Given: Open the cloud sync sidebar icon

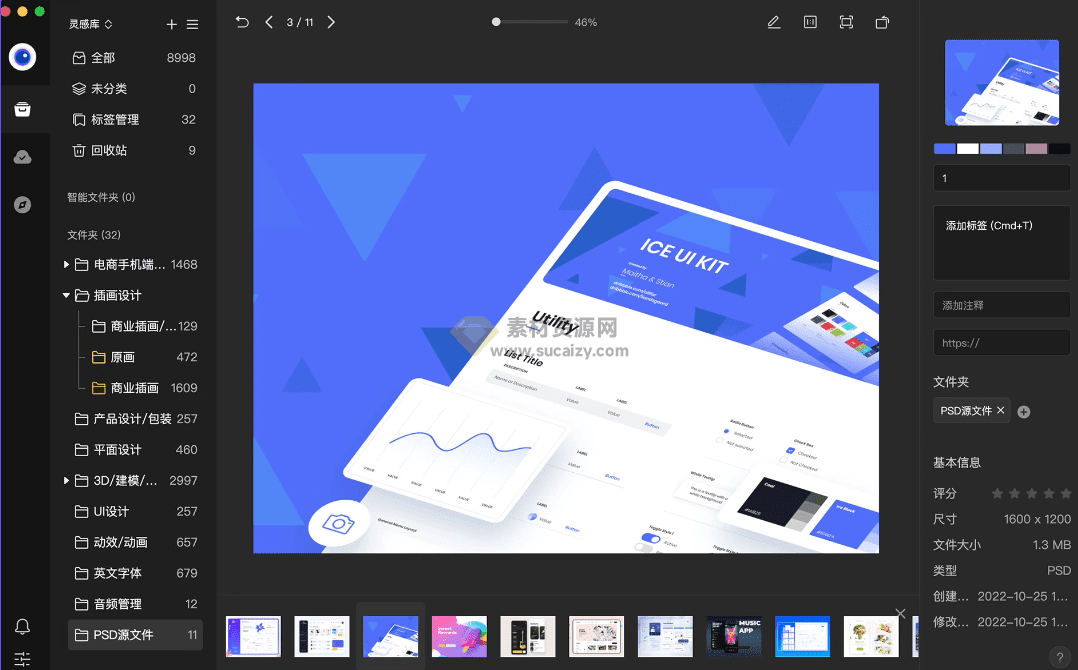Looking at the screenshot, I should [22, 157].
